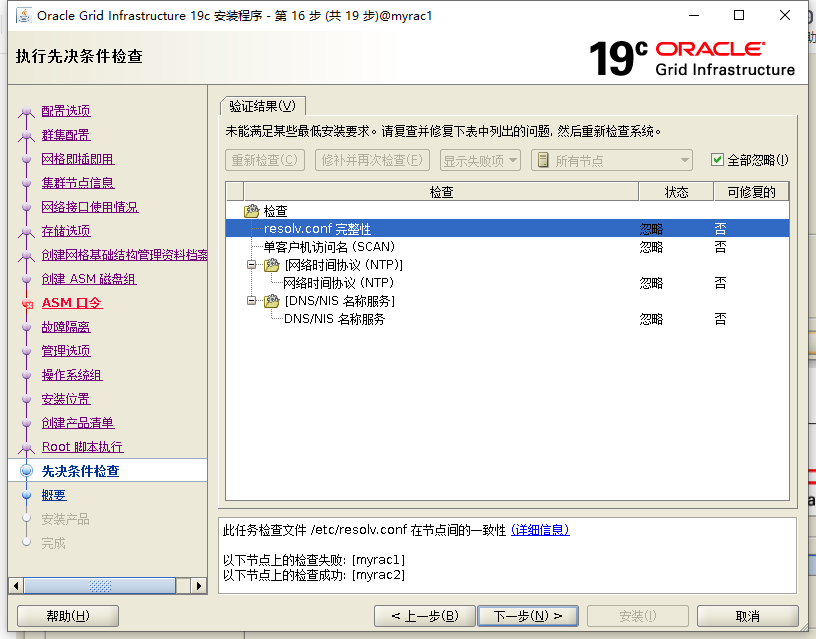Click the 可修复的 column header
This screenshot has width=816, height=639.
(x=751, y=192)
